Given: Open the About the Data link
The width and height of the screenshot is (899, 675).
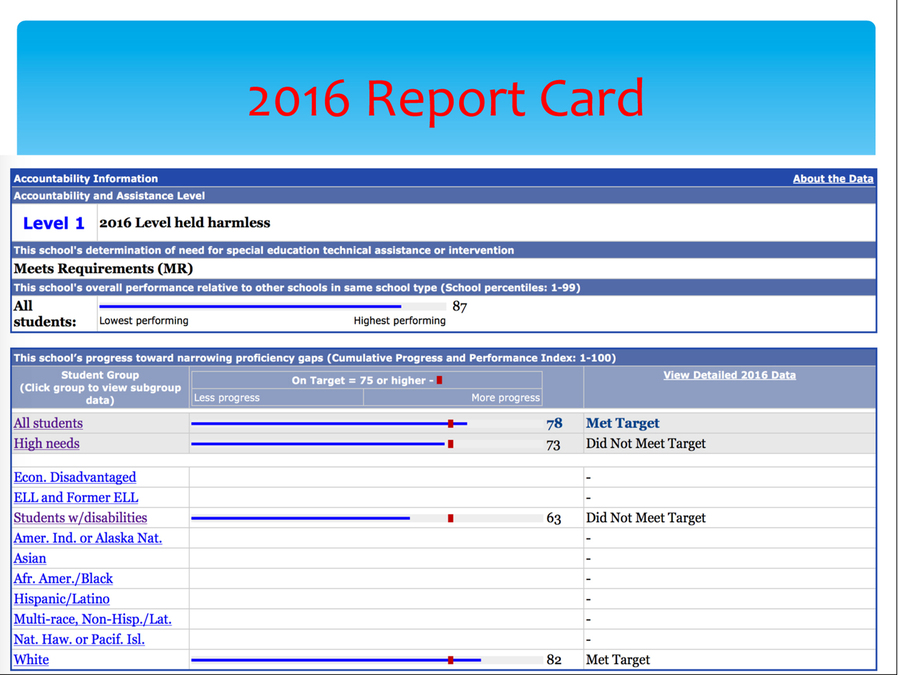Looking at the screenshot, I should 832,179.
